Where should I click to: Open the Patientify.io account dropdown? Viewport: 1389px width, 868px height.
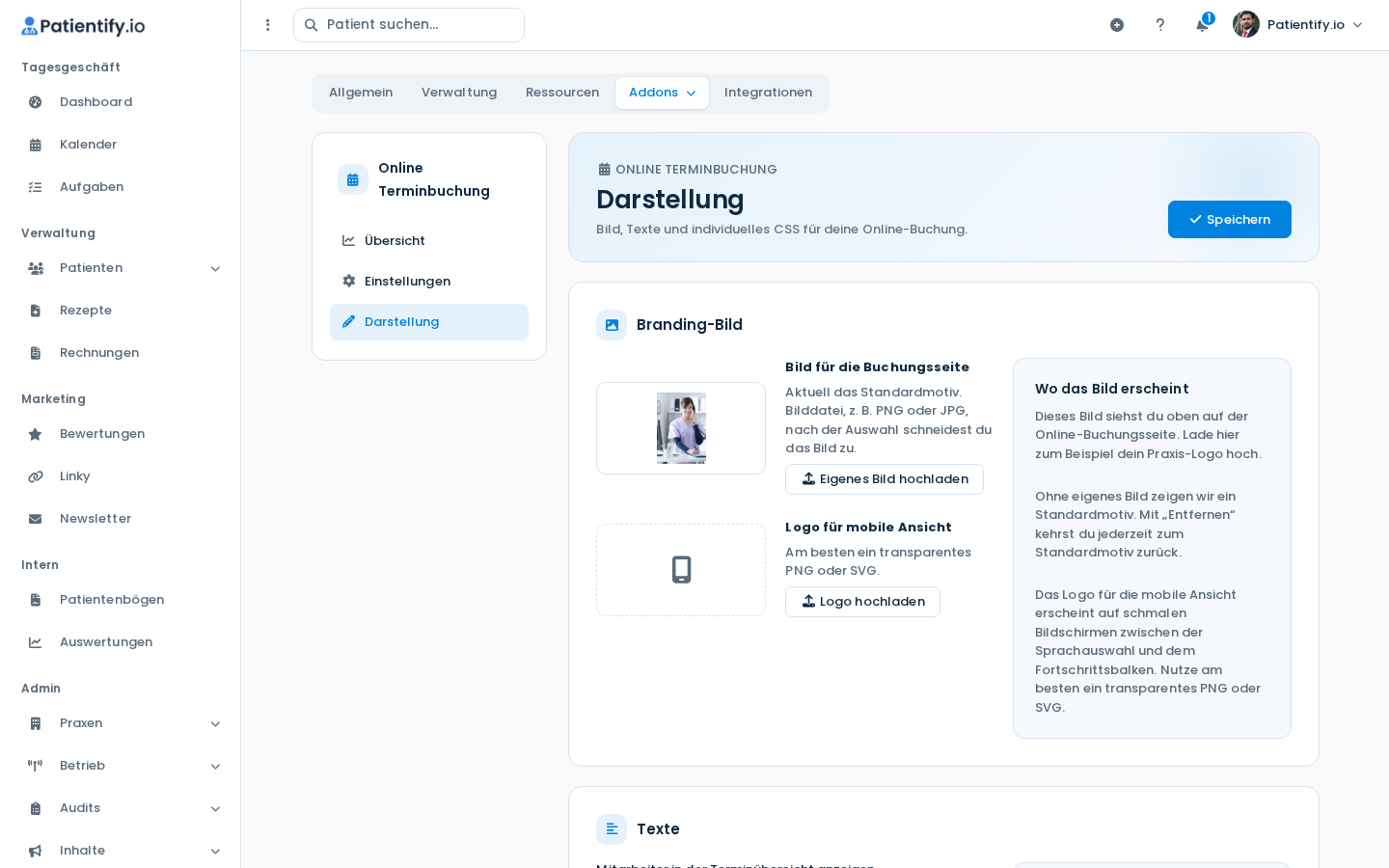(x=1298, y=25)
